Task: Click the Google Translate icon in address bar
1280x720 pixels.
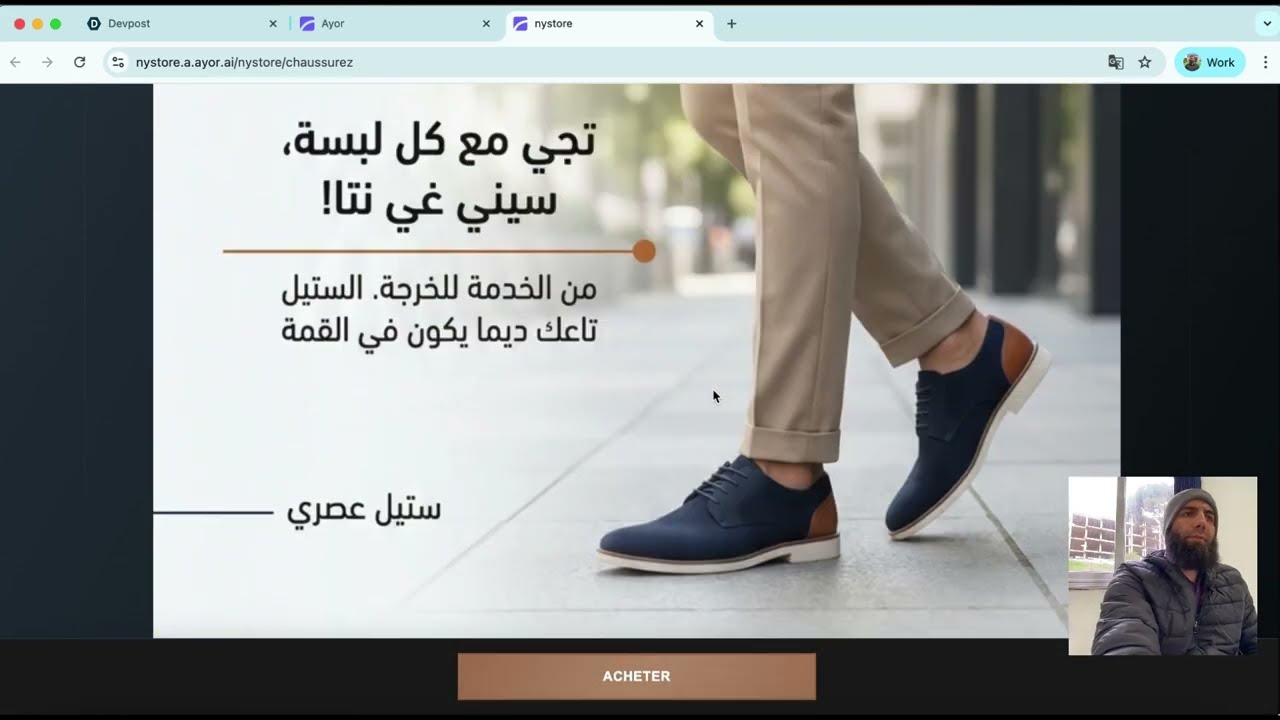Action: (1116, 62)
